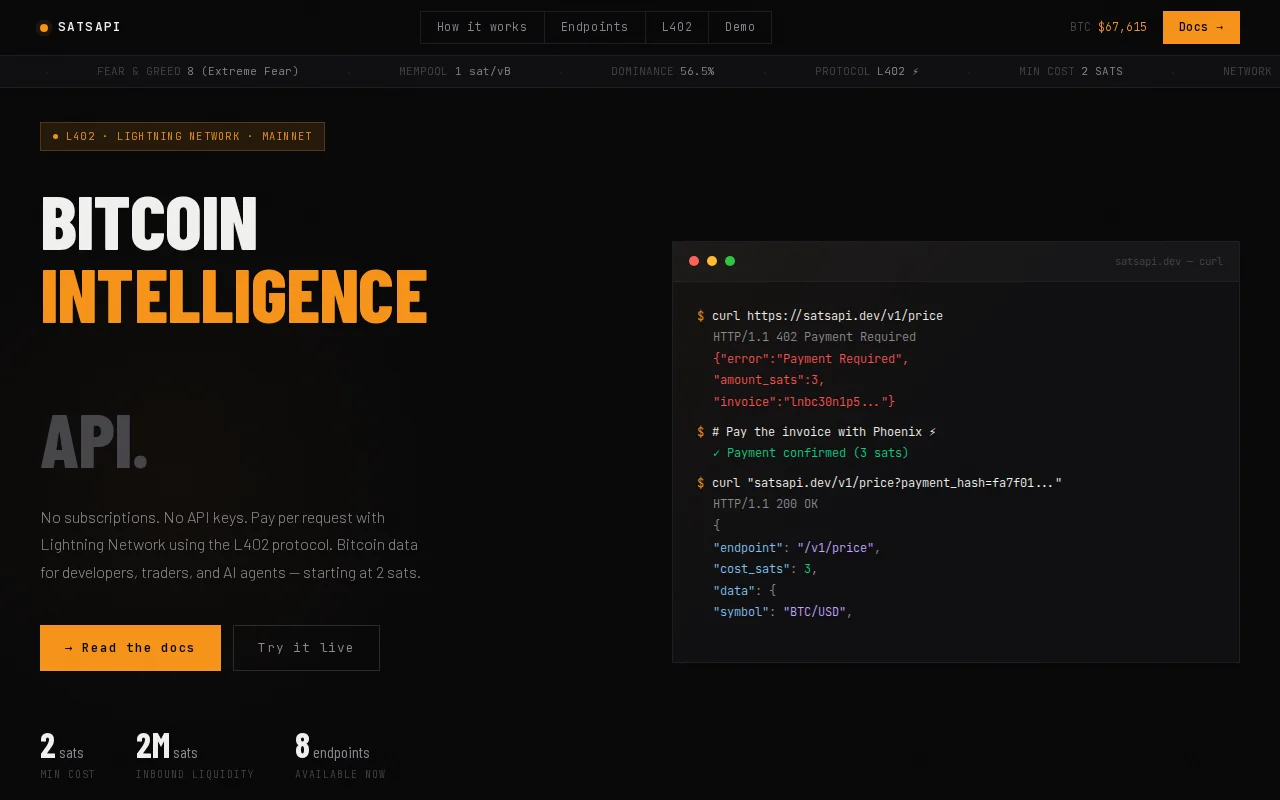Open the How it works nav item

482,27
